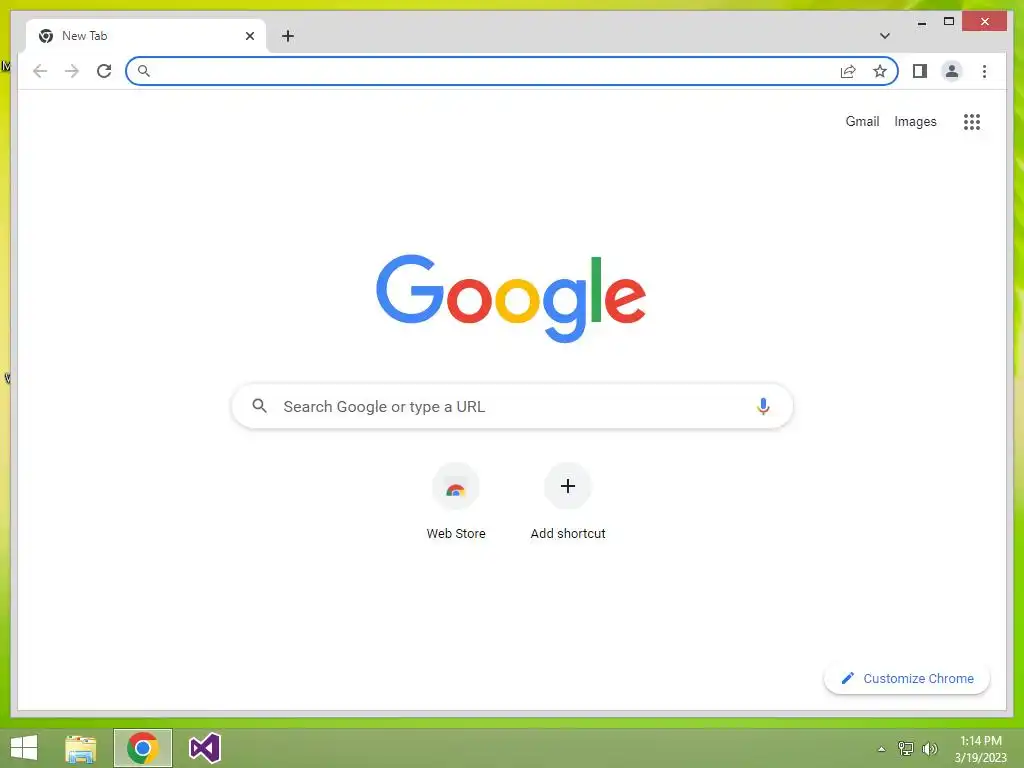Click the Chrome taskbar icon
Screen dimensions: 1024x768
point(143,748)
